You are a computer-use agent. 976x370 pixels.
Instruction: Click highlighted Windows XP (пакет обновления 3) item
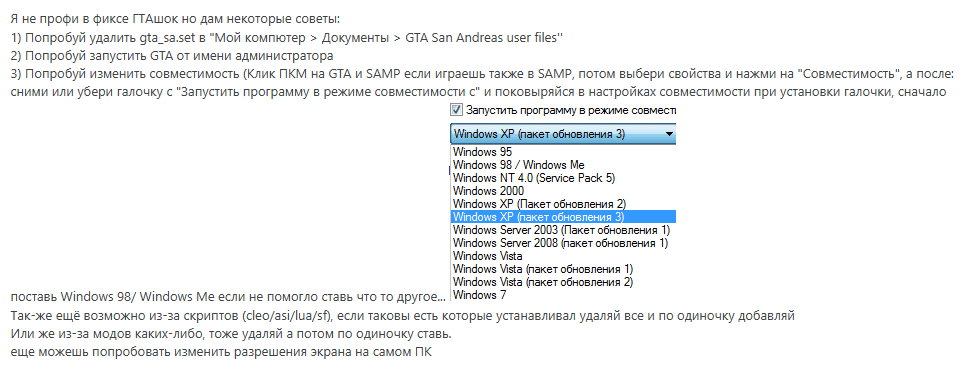563,217
